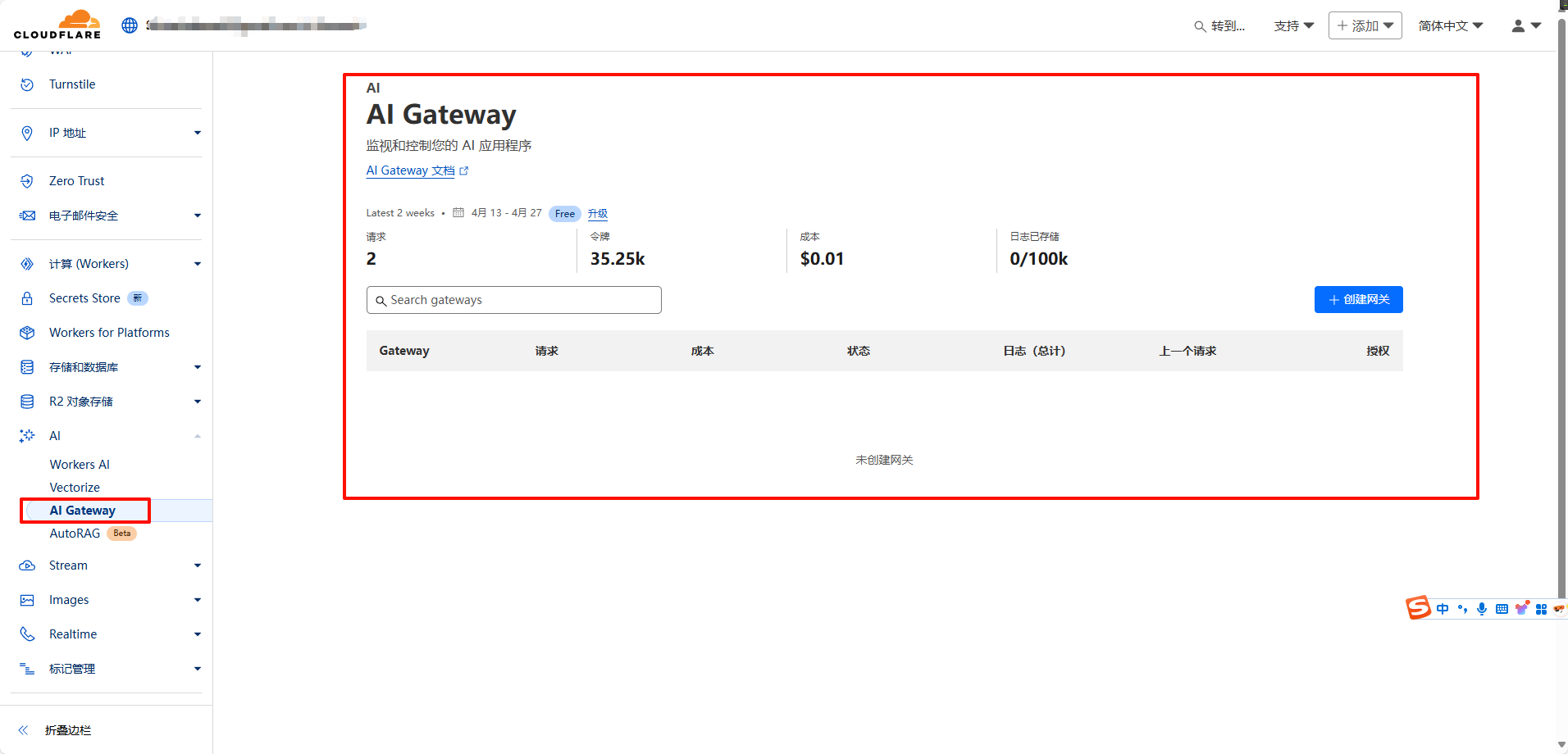The image size is (1568, 754).
Task: Click the Stream cloud icon
Action: point(27,565)
